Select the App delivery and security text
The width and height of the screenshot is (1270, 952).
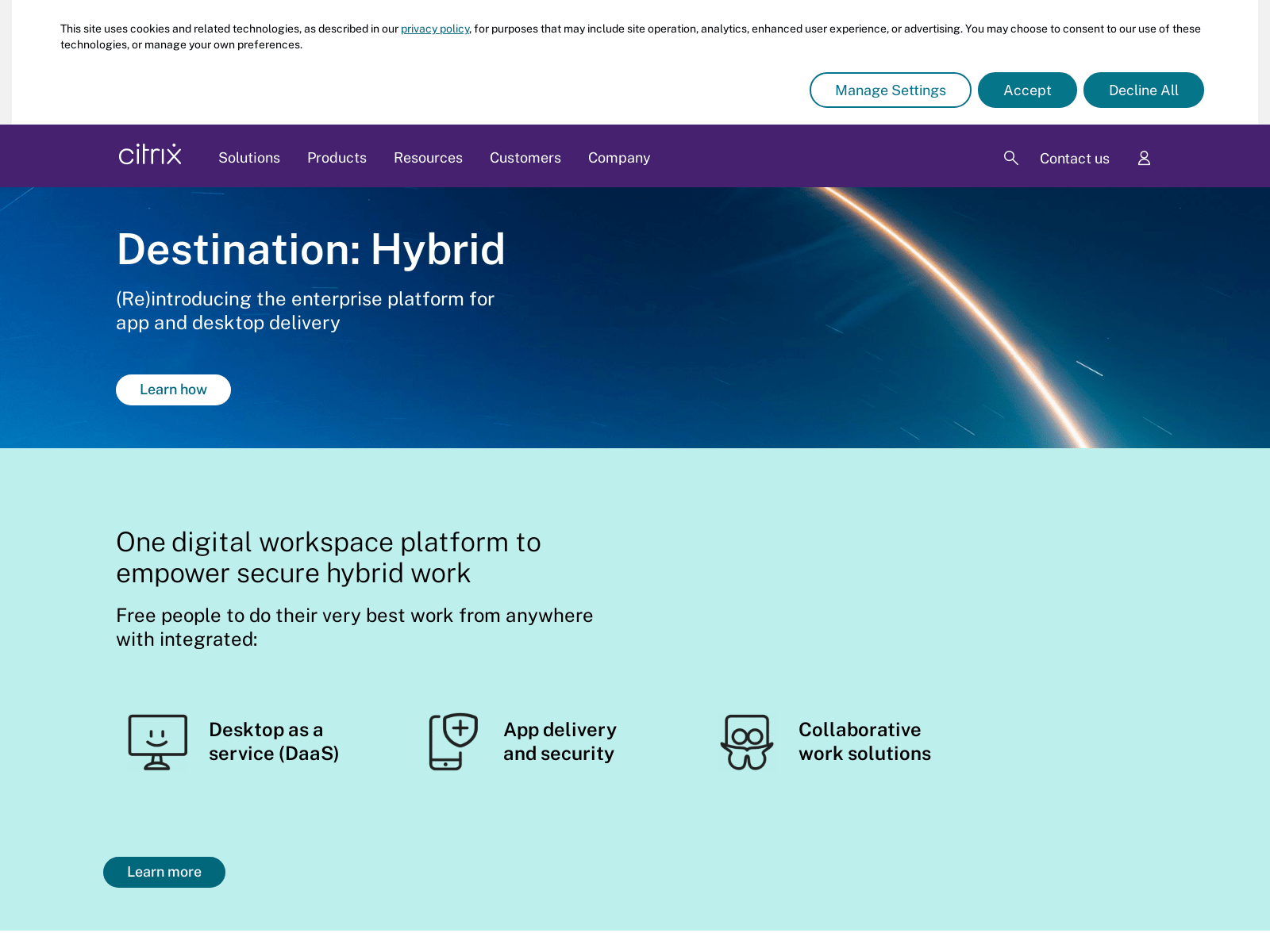pos(560,742)
